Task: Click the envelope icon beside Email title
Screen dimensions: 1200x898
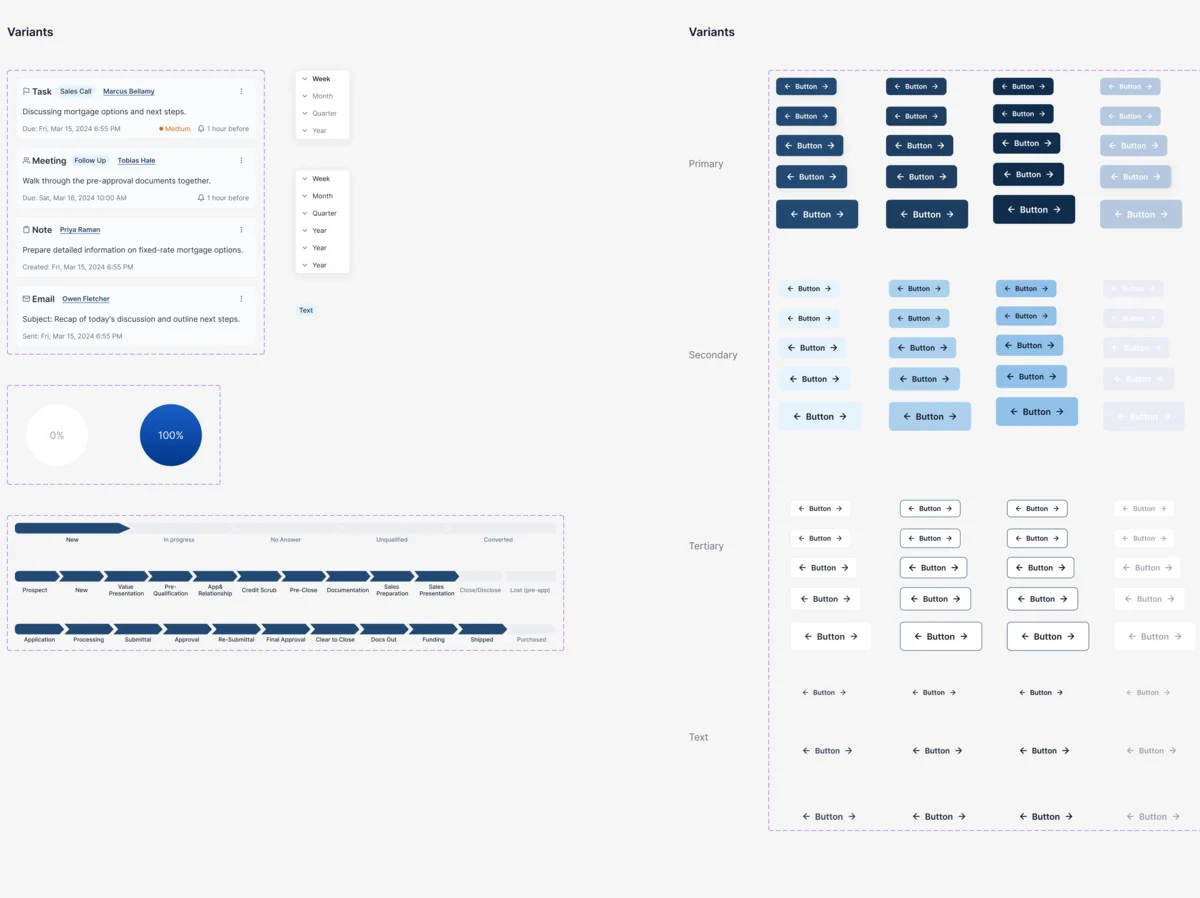Action: (26, 298)
